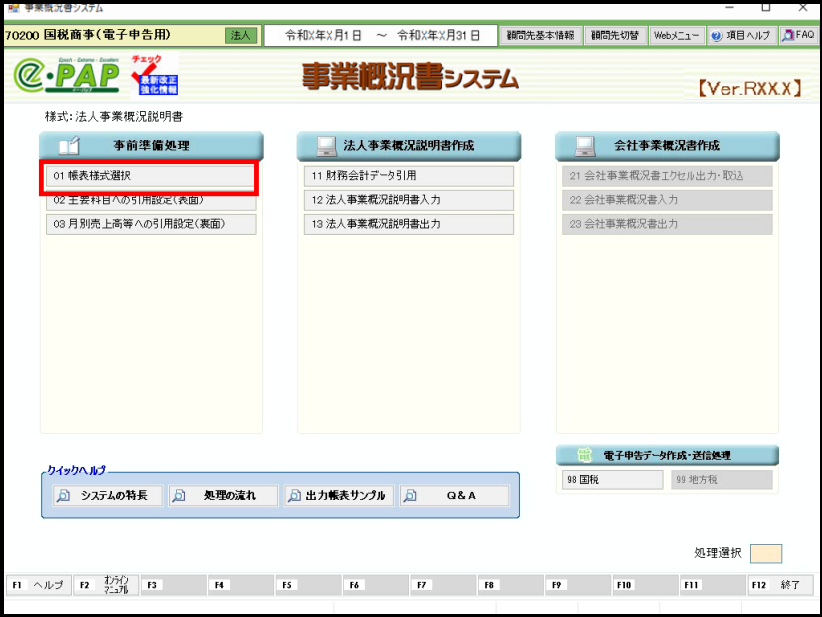This screenshot has height=617, width=822.
Task: View 出力帳表サンプル quick help
Action: tap(338, 496)
